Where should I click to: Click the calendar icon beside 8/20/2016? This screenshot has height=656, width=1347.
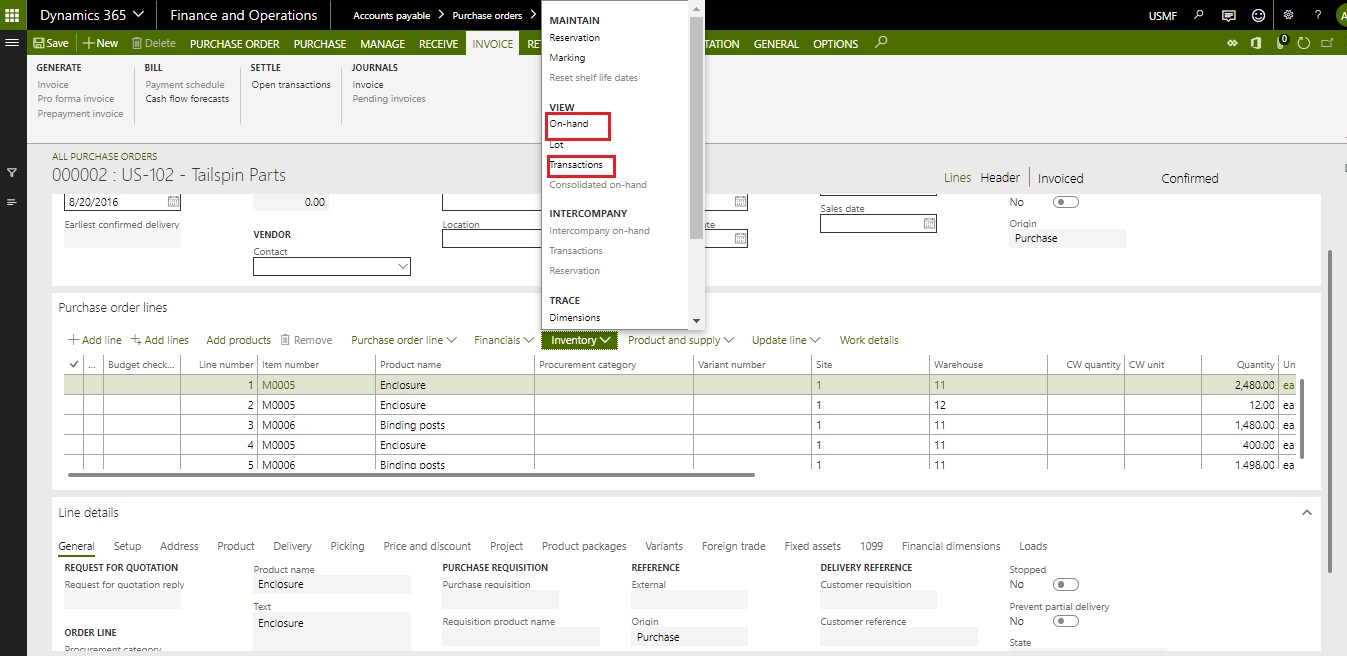pyautogui.click(x=174, y=201)
